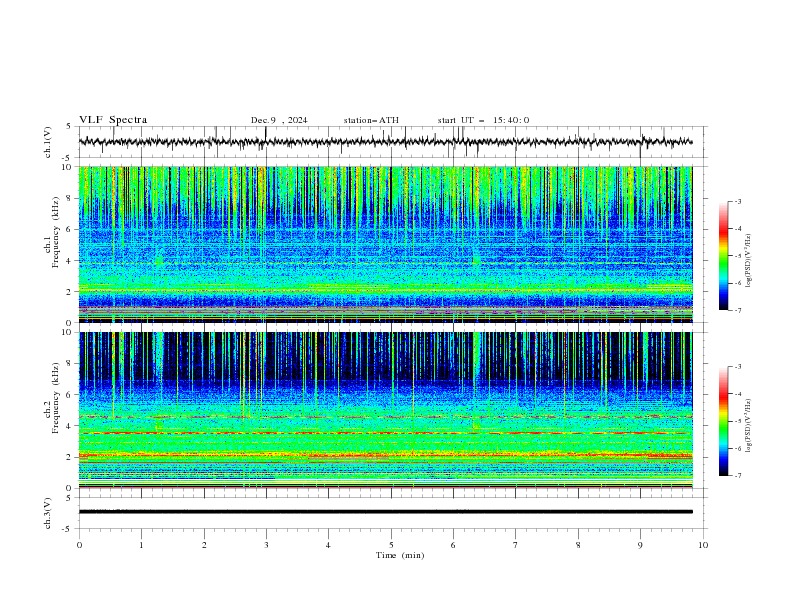Viewport: 792px width, 612px height.
Task: Click the time axis tick label "2"
Action: [204, 545]
